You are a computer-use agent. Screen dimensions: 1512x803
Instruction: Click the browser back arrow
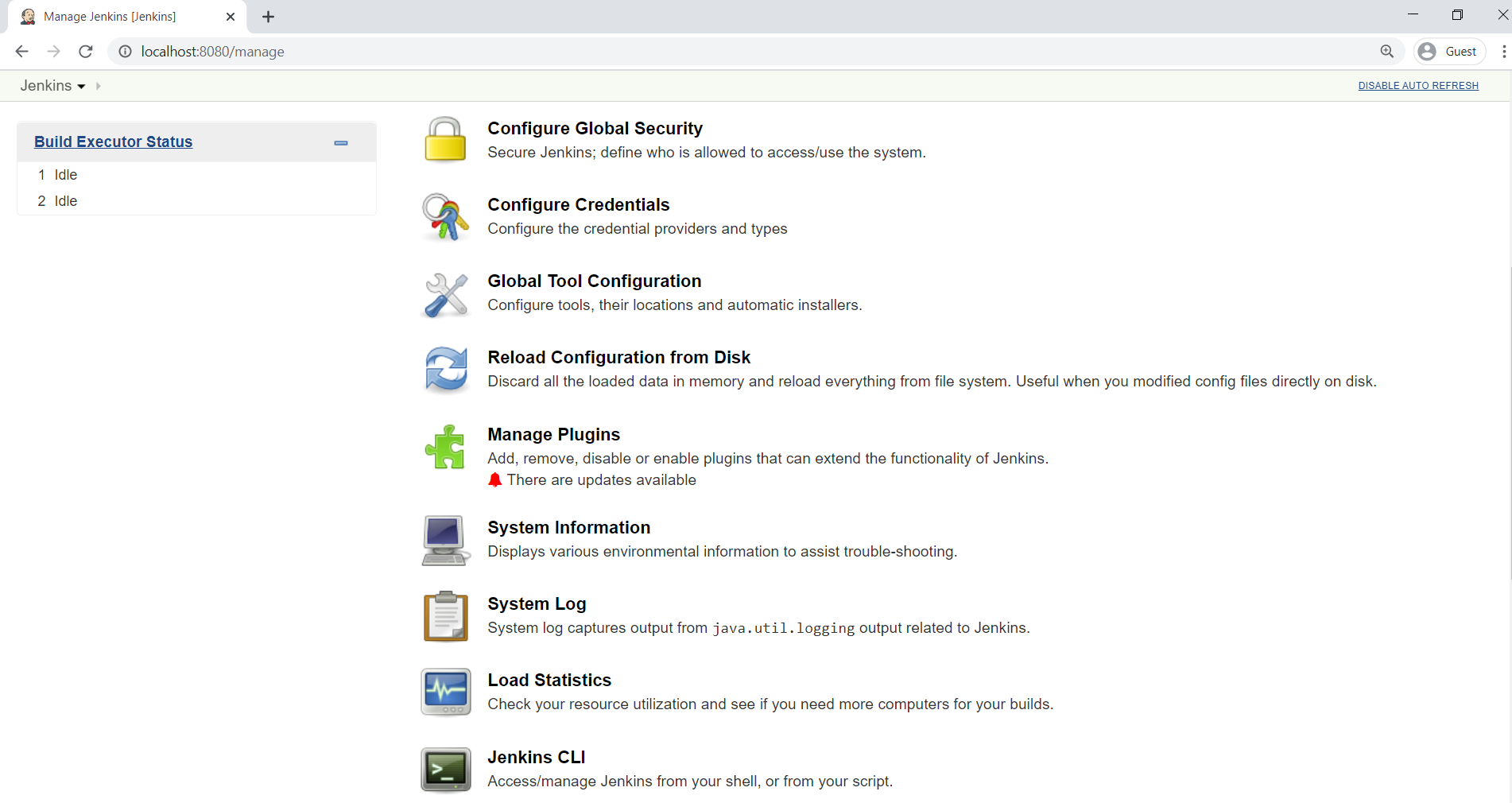pyautogui.click(x=22, y=52)
